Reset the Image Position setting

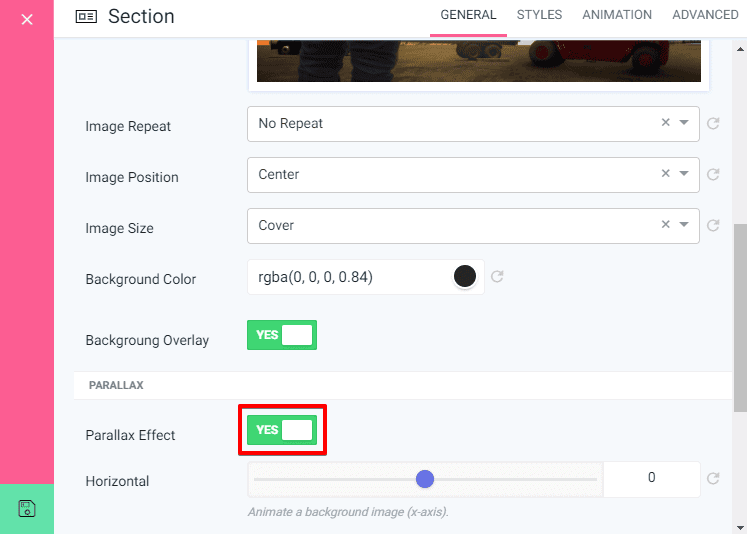coord(713,175)
